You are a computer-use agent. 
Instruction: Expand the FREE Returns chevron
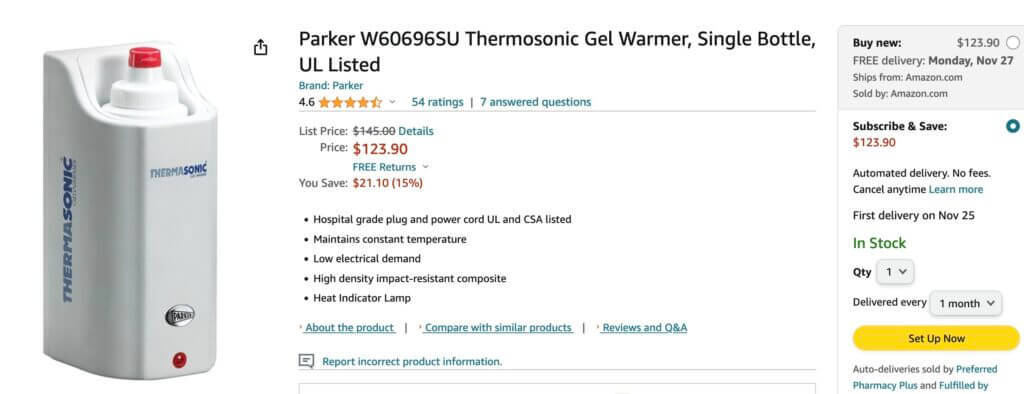point(426,167)
